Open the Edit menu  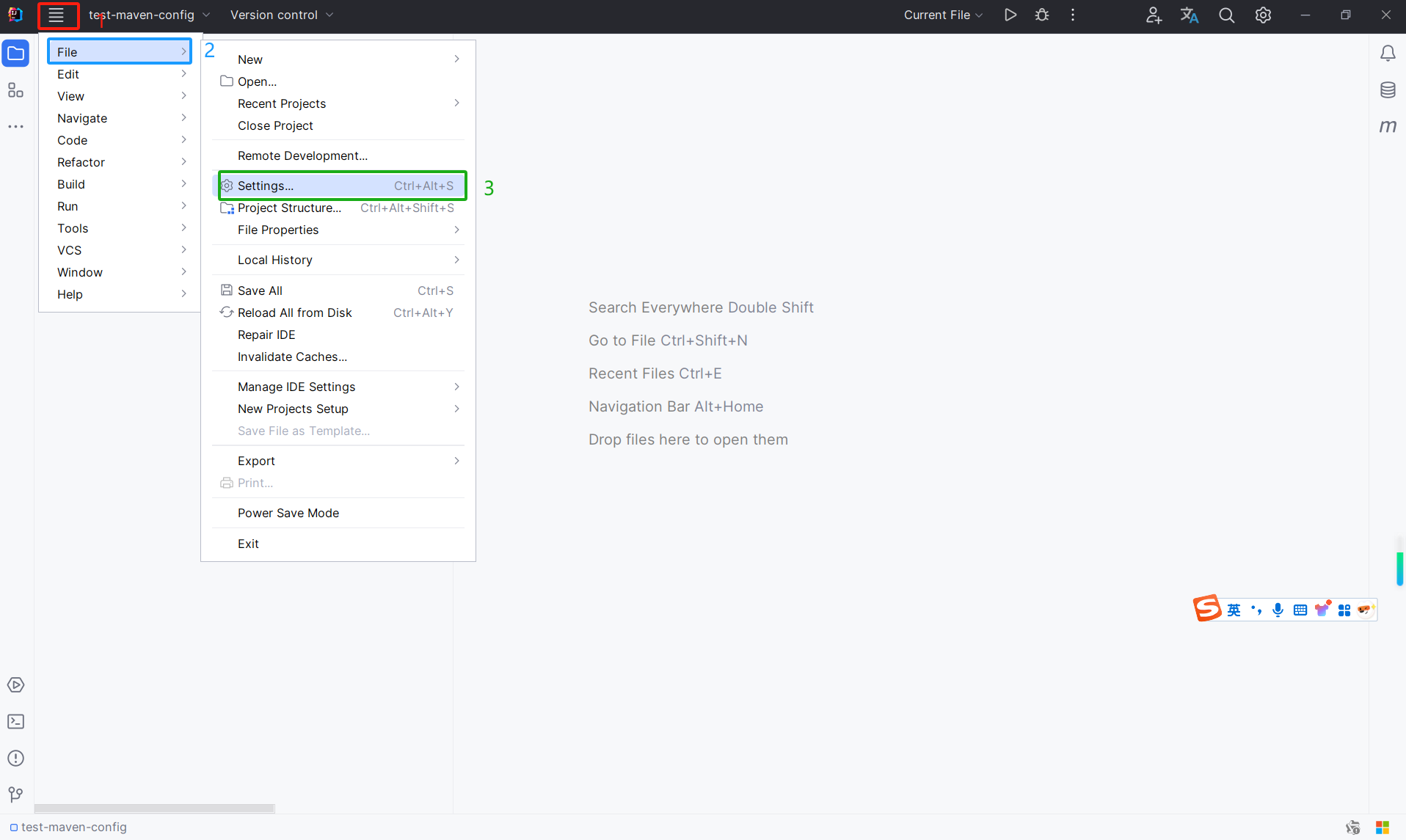pyautogui.click(x=68, y=73)
